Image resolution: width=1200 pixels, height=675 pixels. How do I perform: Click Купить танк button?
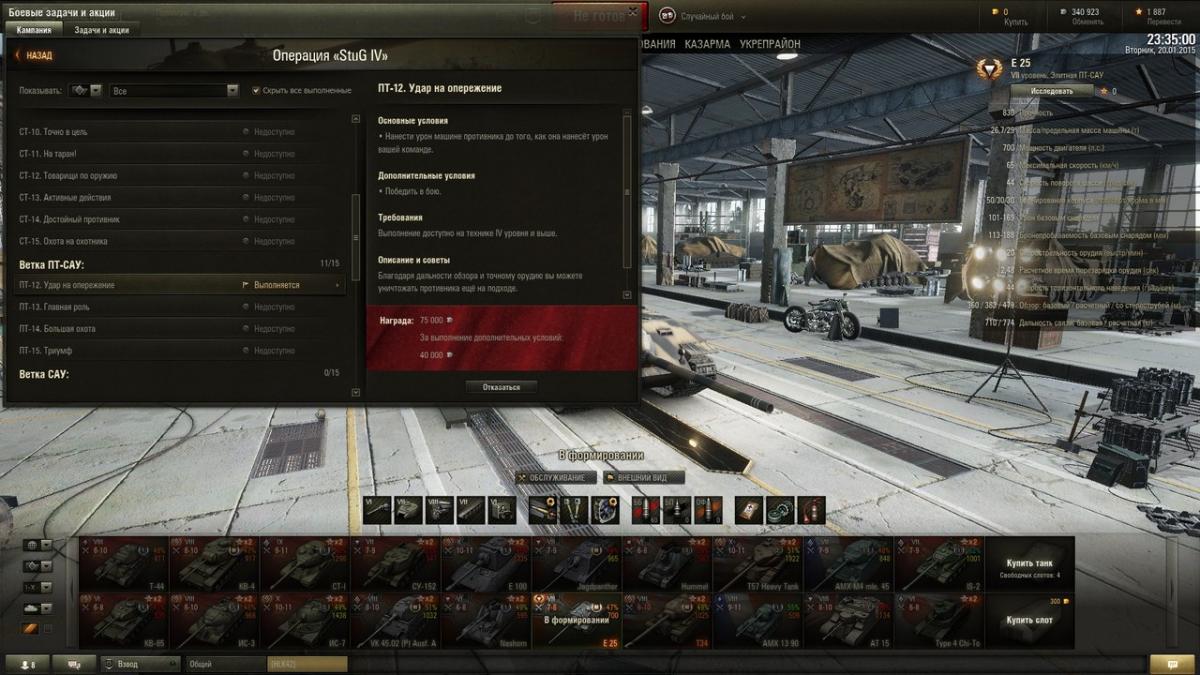point(1030,564)
